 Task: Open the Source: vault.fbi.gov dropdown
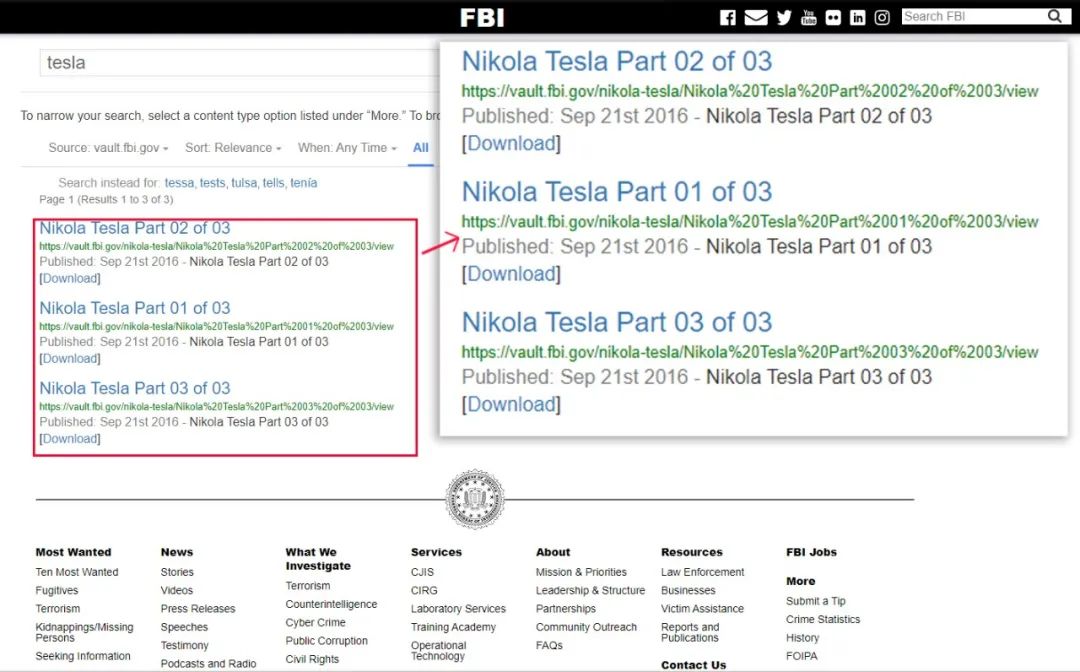point(108,147)
